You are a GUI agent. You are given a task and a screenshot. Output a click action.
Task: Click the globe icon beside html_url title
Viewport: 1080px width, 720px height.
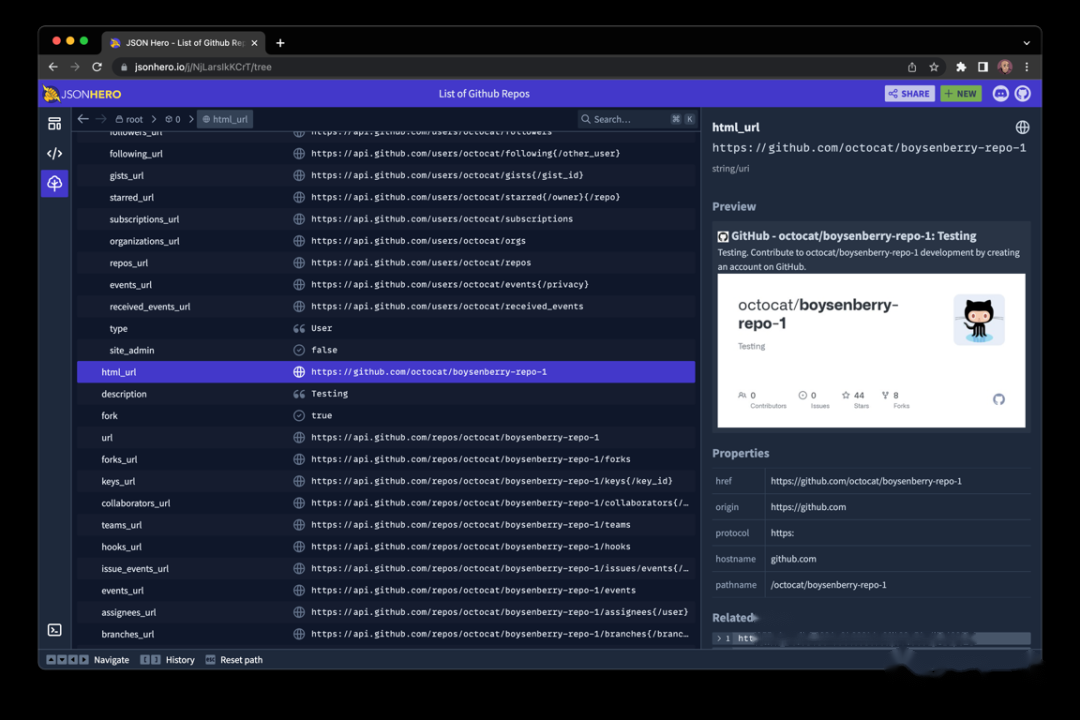[x=1022, y=127]
